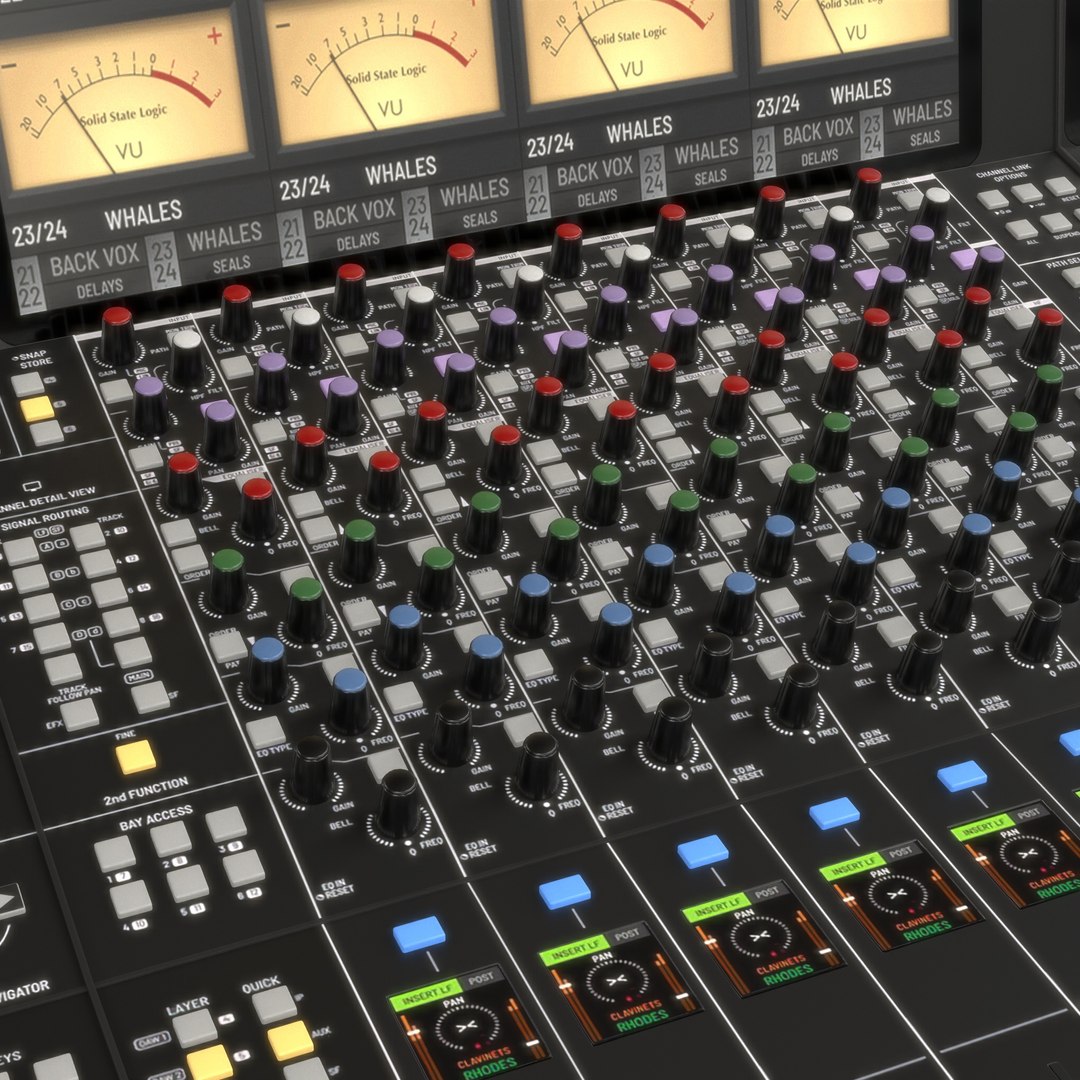The image size is (1080, 1080).
Task: Hit the ALL key in Channel Link Options
Action: click(x=1021, y=228)
